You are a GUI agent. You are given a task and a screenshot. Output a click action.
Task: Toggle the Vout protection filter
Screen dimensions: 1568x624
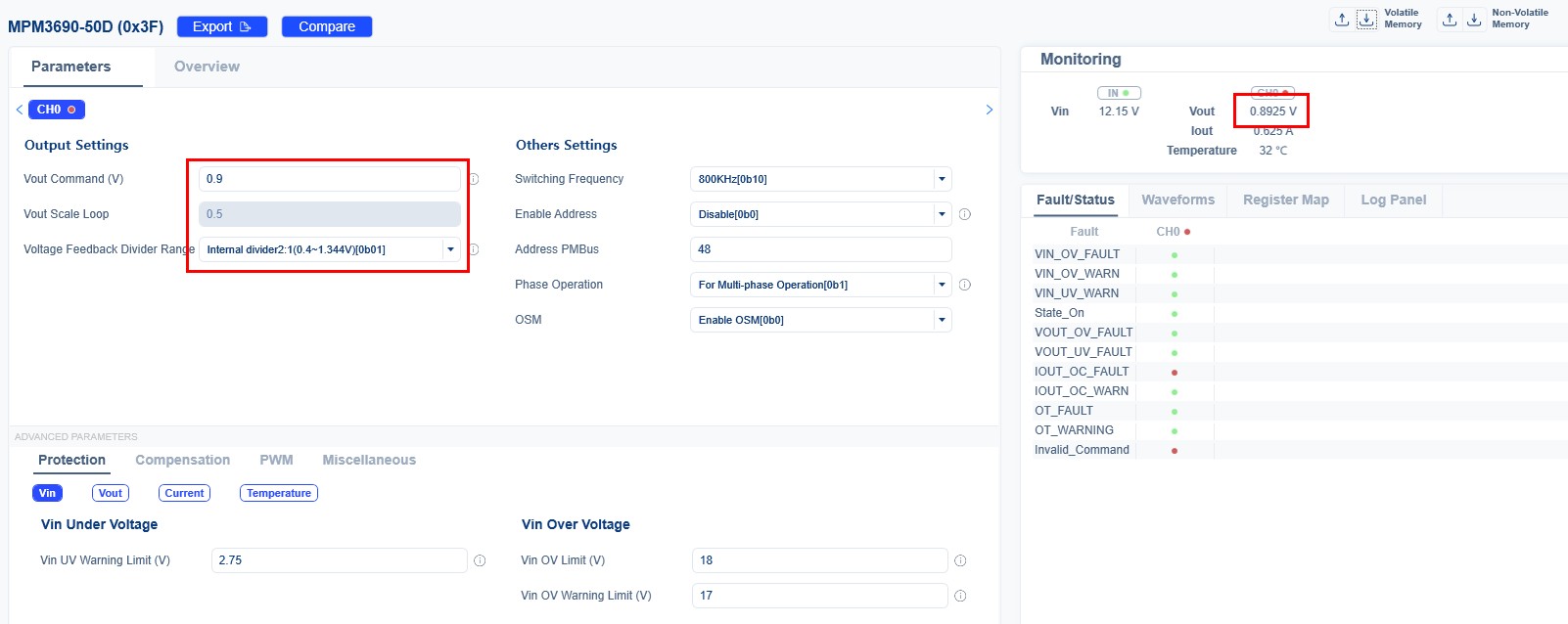[x=111, y=493]
